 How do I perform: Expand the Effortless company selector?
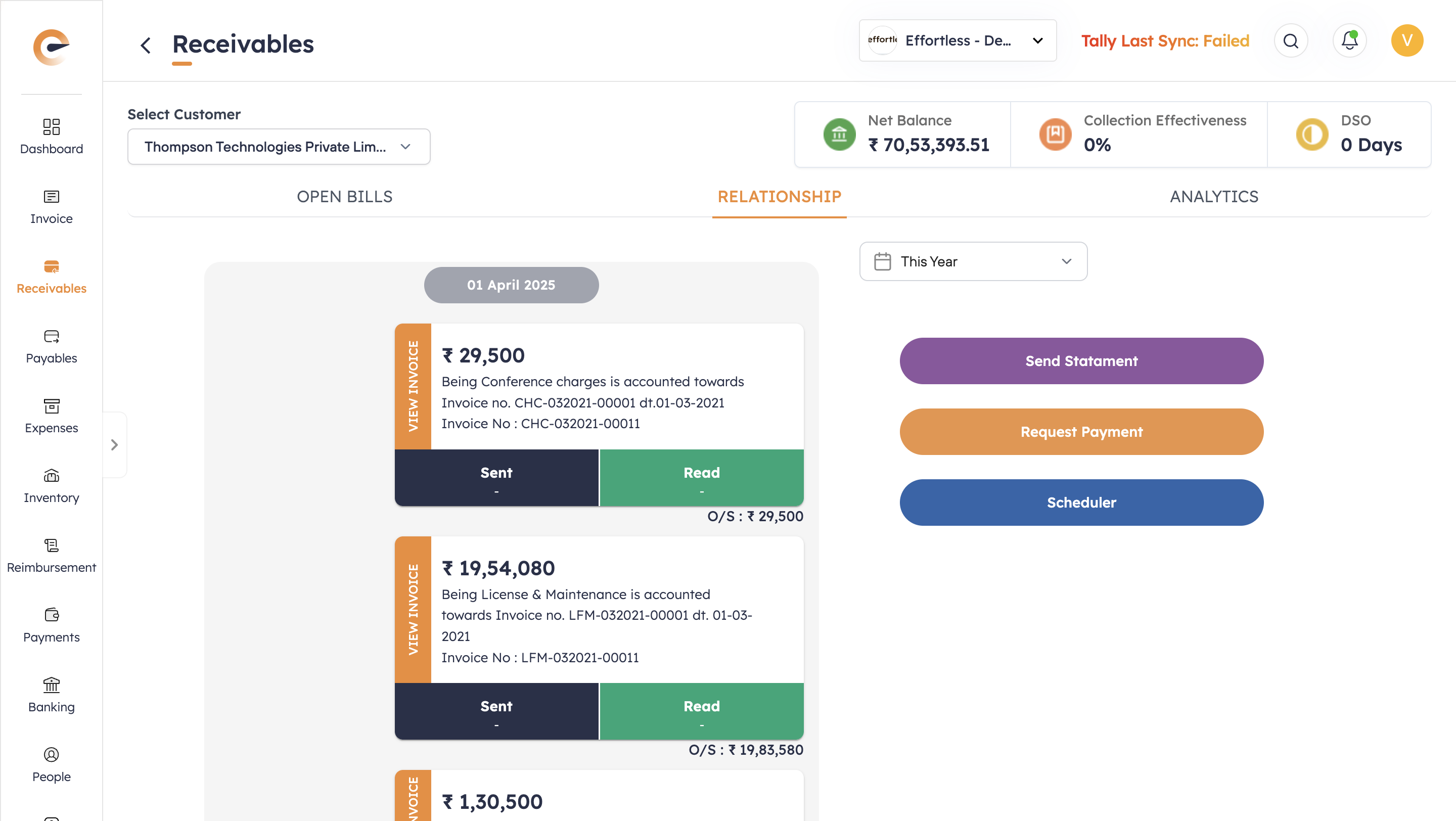click(x=957, y=40)
